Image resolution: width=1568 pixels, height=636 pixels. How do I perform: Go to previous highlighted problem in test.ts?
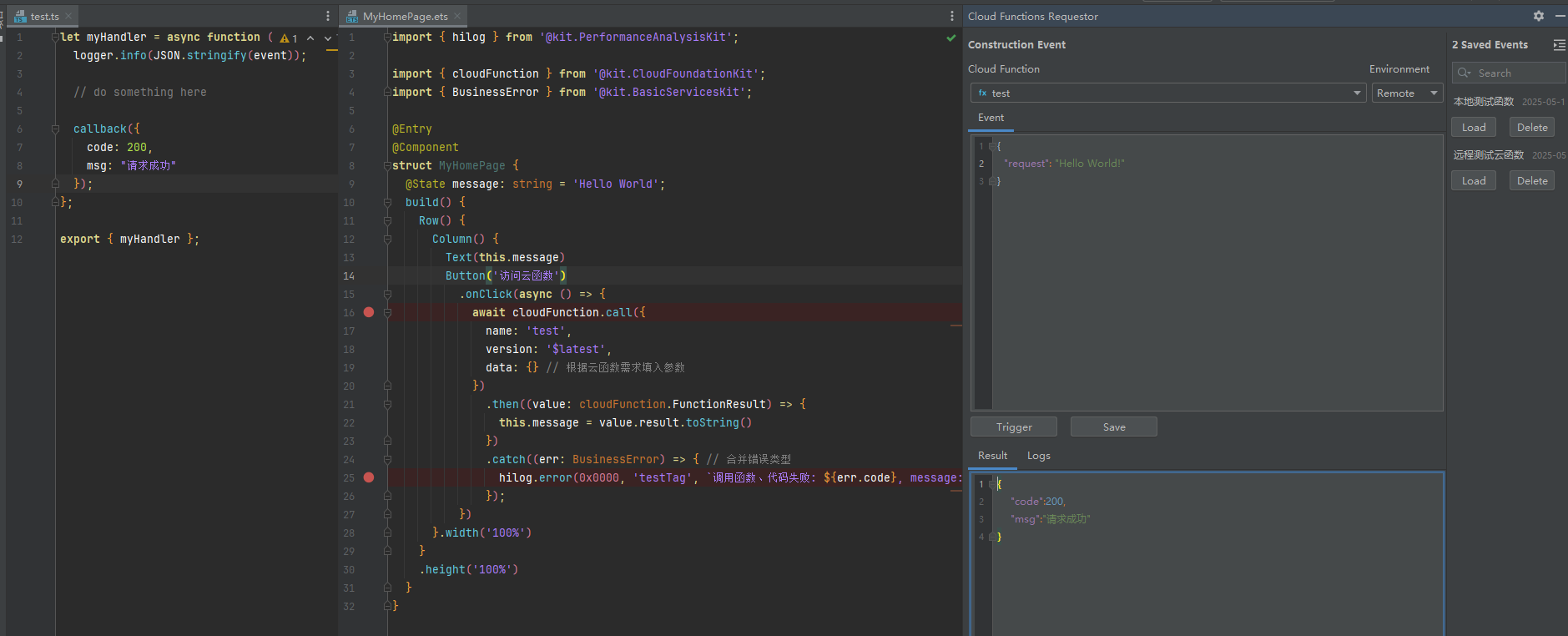pyautogui.click(x=310, y=38)
